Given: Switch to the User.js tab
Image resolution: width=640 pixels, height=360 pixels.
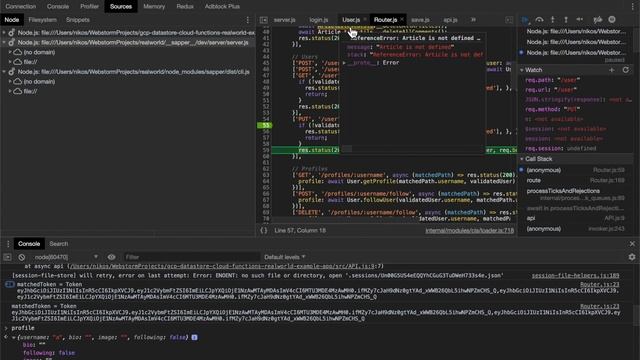Looking at the screenshot, I should (x=351, y=20).
